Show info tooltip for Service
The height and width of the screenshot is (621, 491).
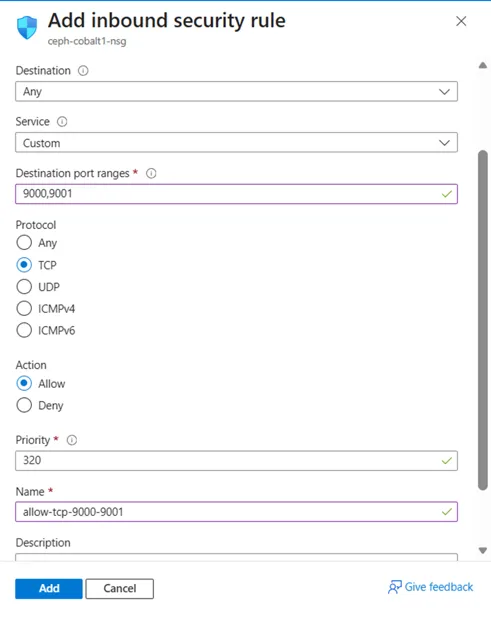pos(62,122)
